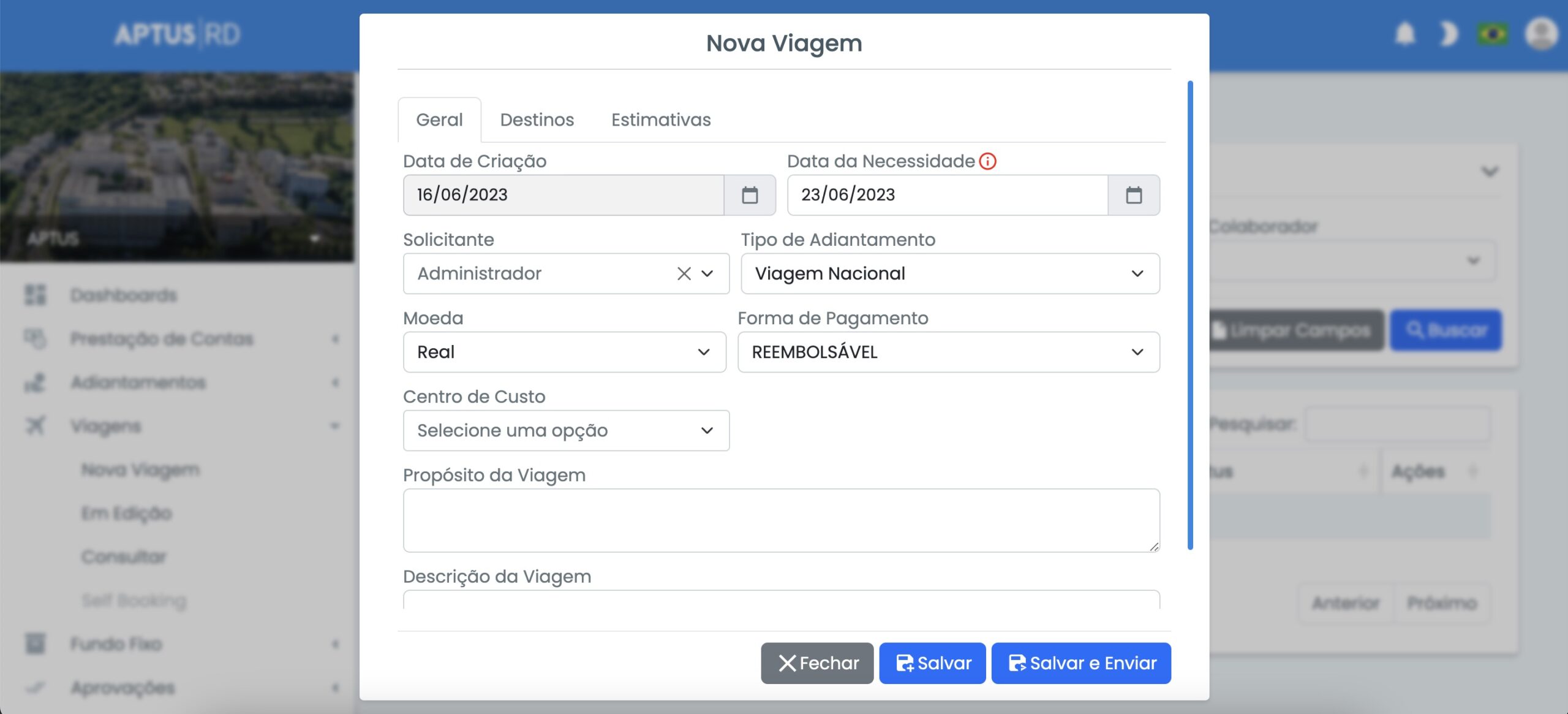Click the Fechar button
Image resolution: width=1568 pixels, height=714 pixels.
point(817,663)
